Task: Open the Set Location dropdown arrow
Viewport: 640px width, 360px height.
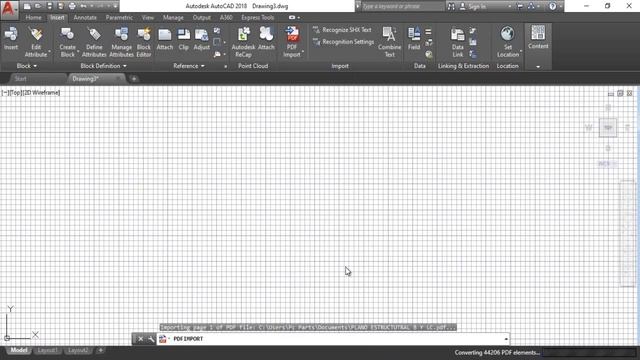Action: pyautogui.click(x=521, y=52)
